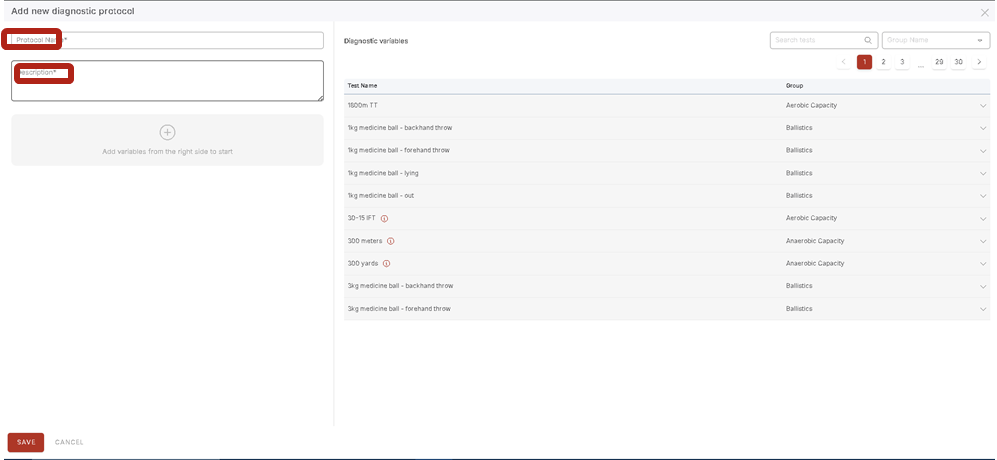
Task: Go to next page using right arrow
Action: pyautogui.click(x=979, y=62)
